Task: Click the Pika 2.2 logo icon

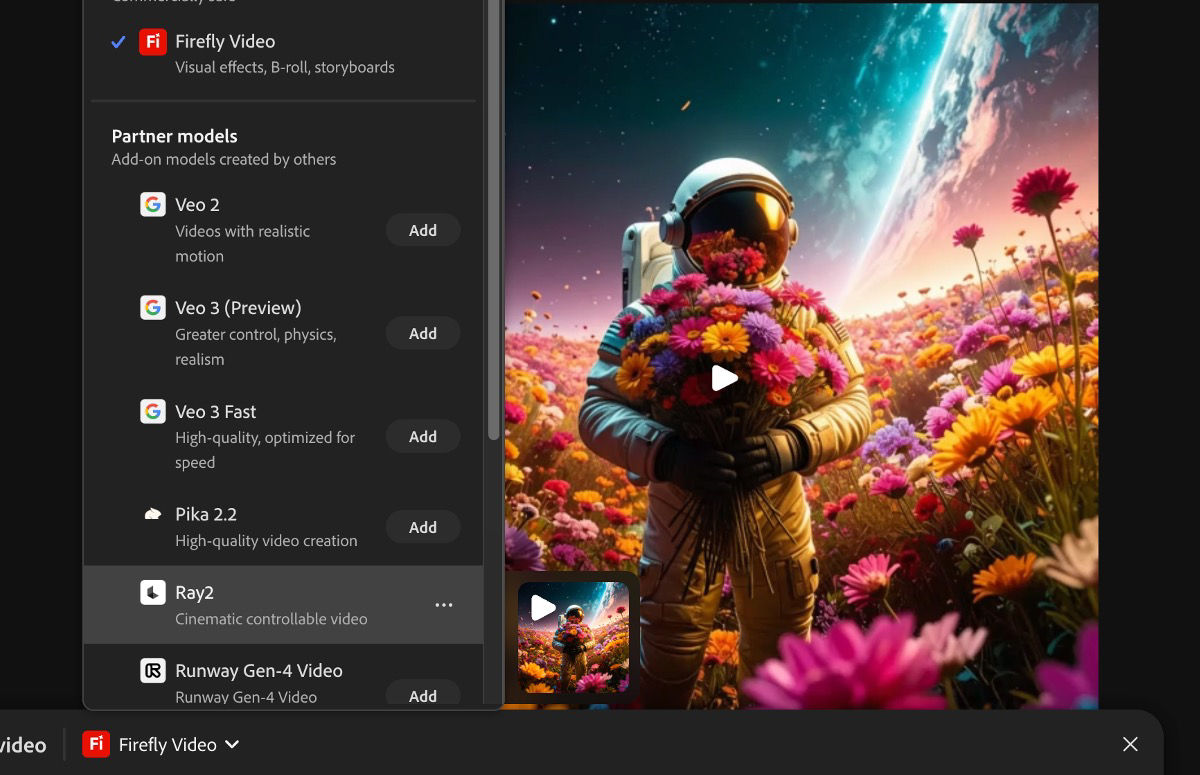Action: [153, 514]
